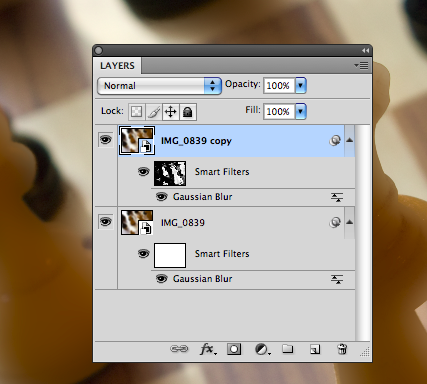Lock transparent pixels
The image size is (427, 384).
click(137, 112)
